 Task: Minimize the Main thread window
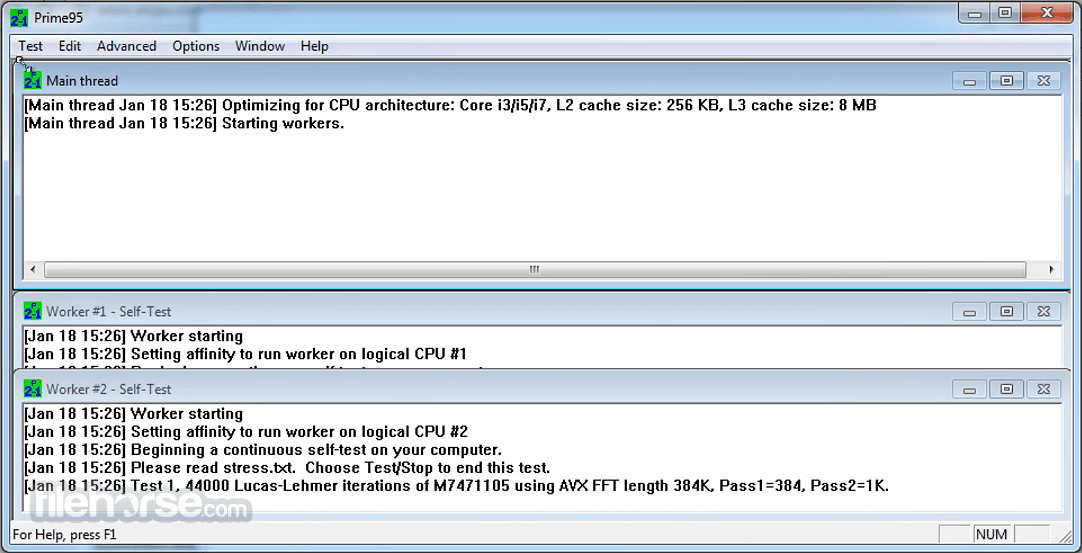pyautogui.click(x=970, y=81)
